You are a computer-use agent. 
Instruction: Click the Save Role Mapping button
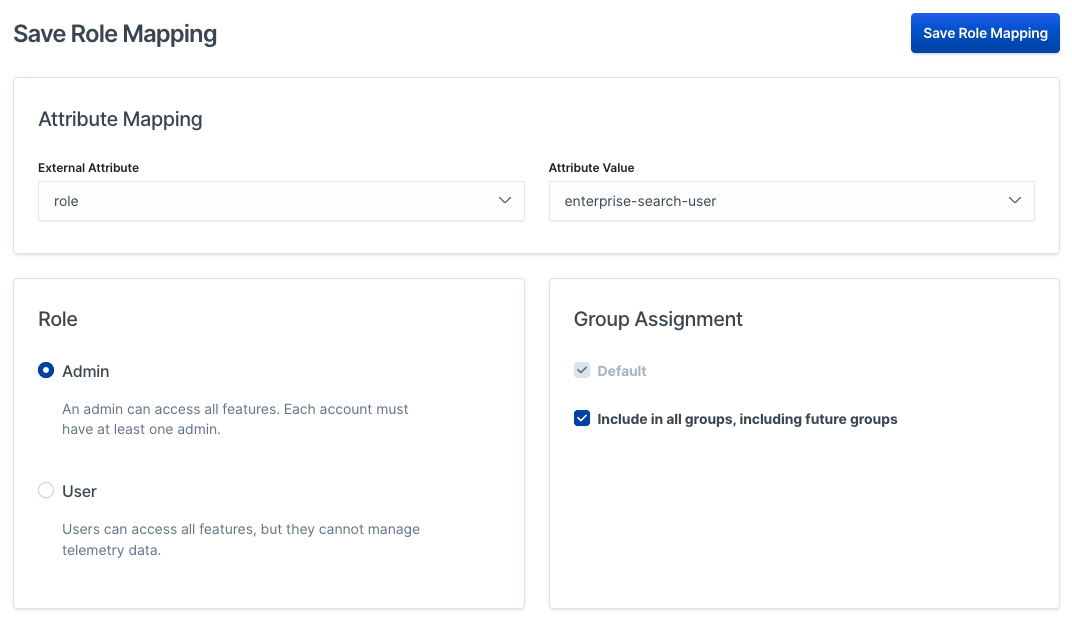[984, 33]
